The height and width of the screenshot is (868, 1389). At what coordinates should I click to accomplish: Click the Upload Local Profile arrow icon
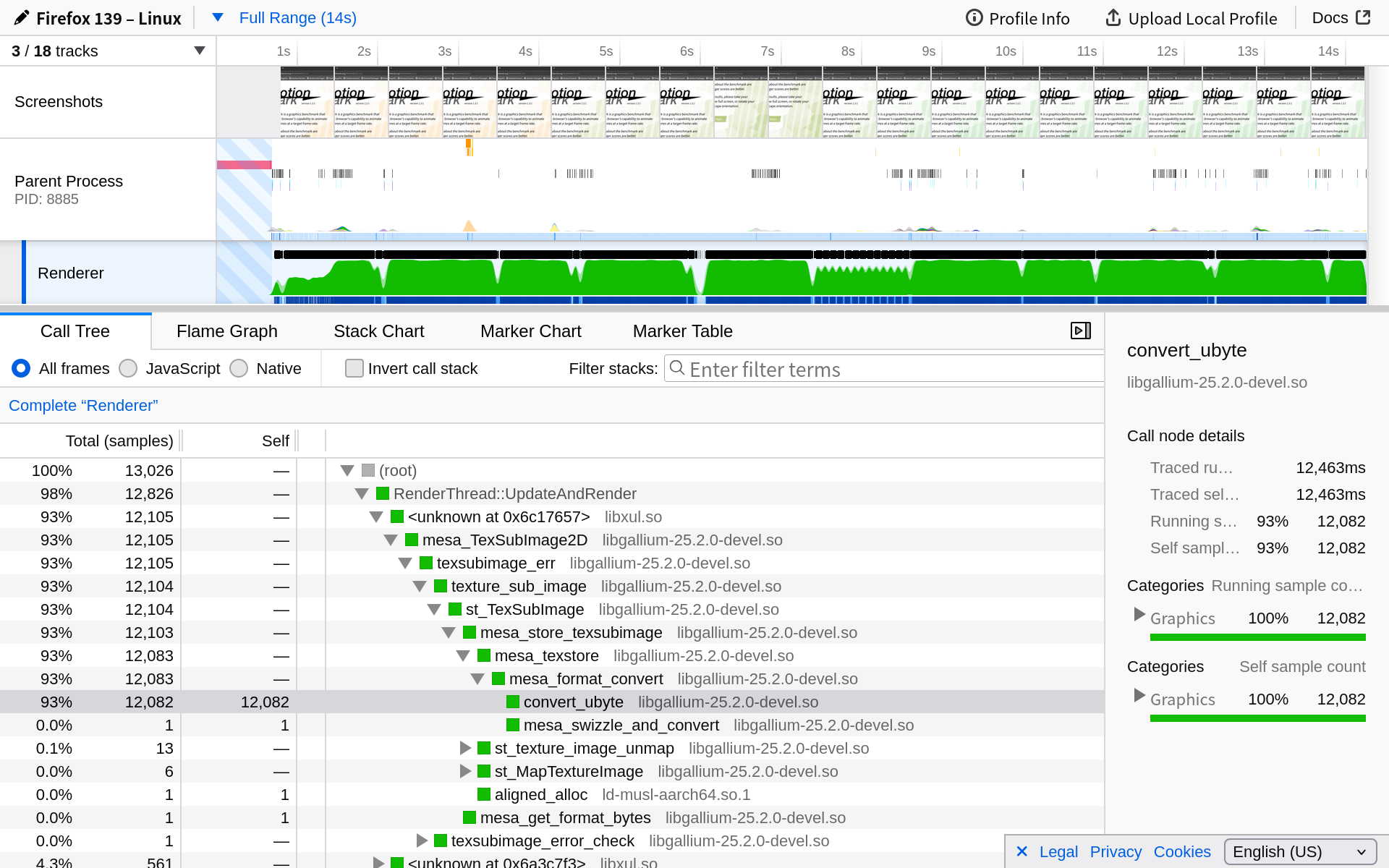coord(1113,17)
